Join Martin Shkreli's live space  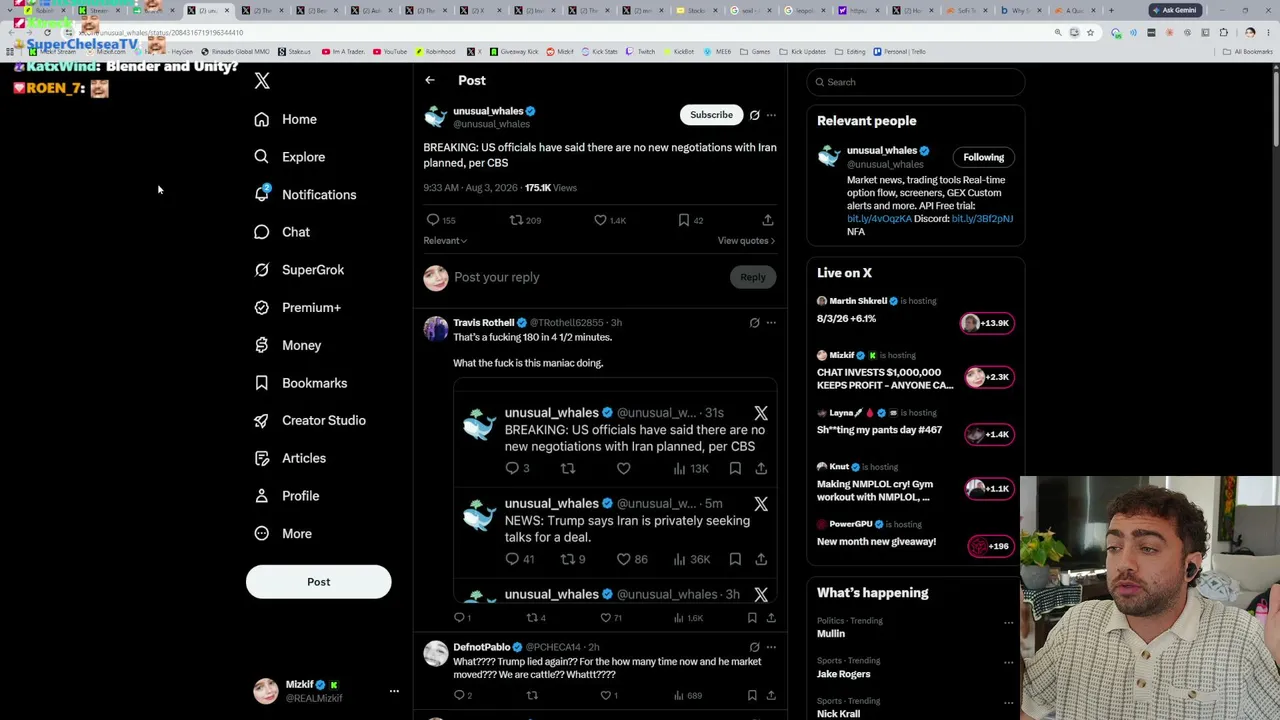point(987,323)
